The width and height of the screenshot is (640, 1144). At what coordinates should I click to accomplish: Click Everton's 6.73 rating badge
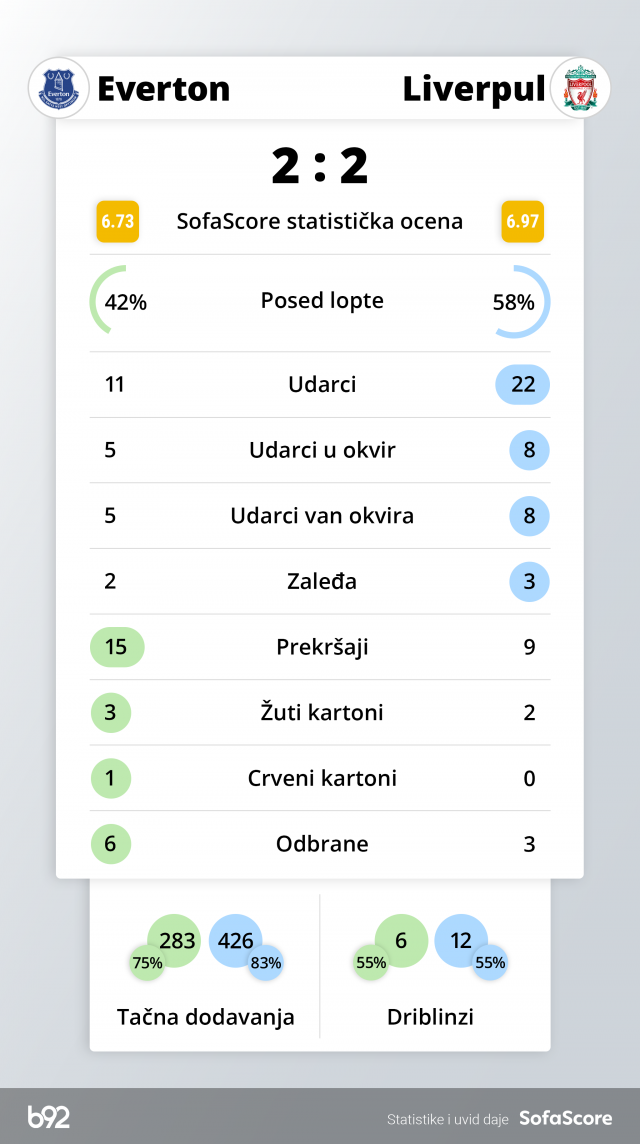click(x=117, y=221)
